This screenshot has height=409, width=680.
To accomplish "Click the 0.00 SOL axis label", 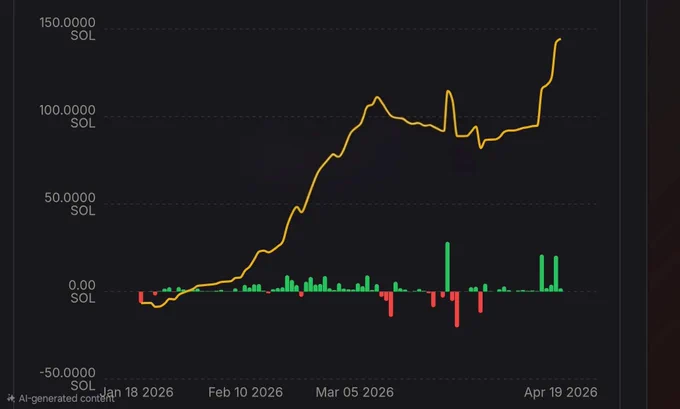I will pos(82,291).
